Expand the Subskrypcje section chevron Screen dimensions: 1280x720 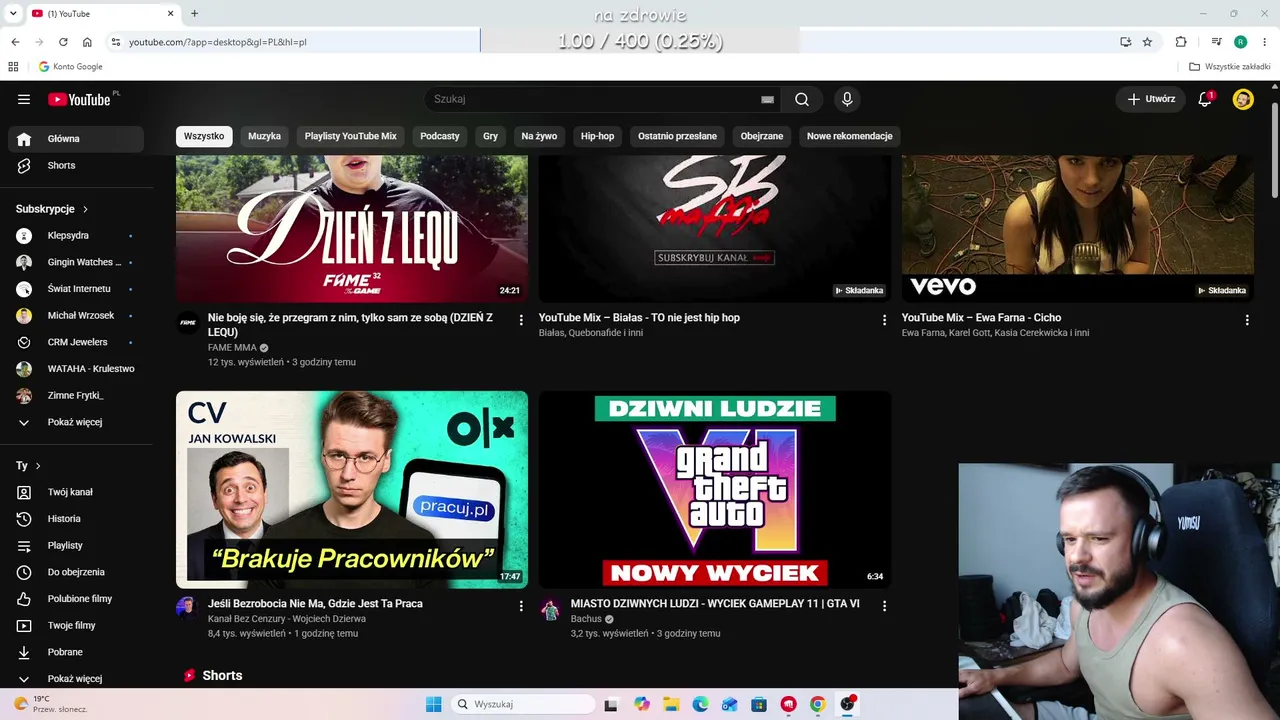click(x=85, y=209)
